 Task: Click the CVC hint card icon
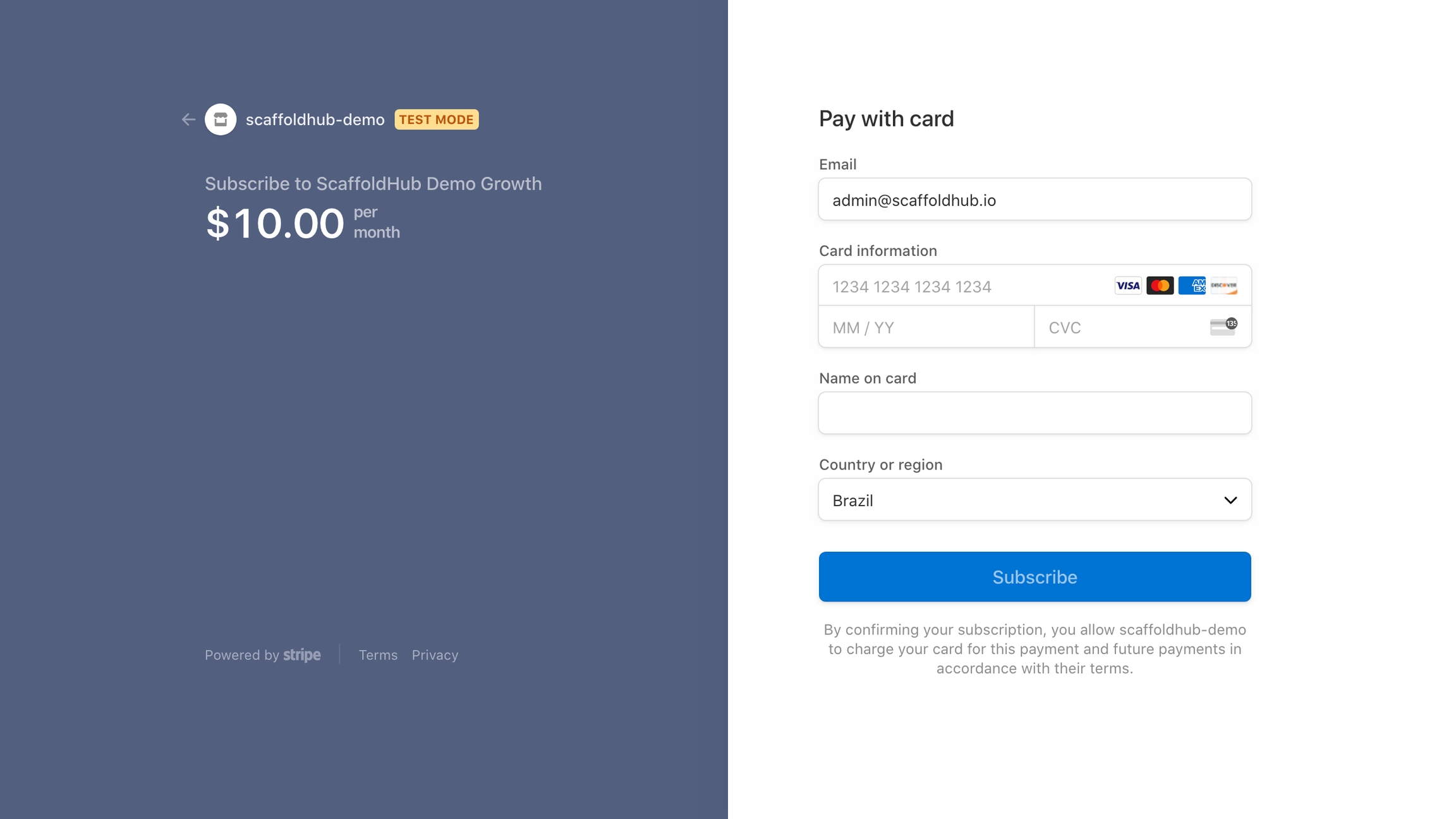coord(1223,327)
